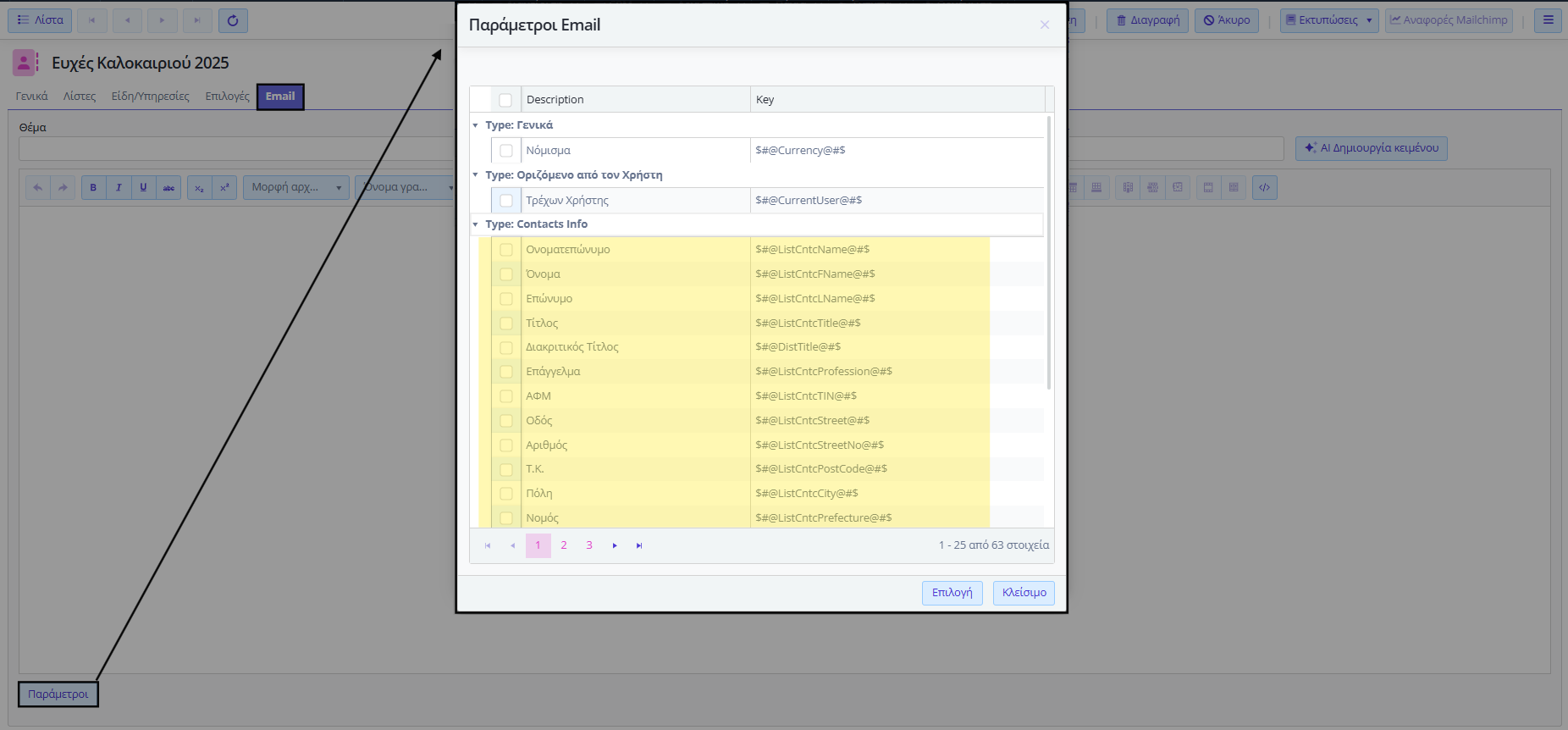
Task: Switch to the Λίστες tab
Action: [80, 97]
